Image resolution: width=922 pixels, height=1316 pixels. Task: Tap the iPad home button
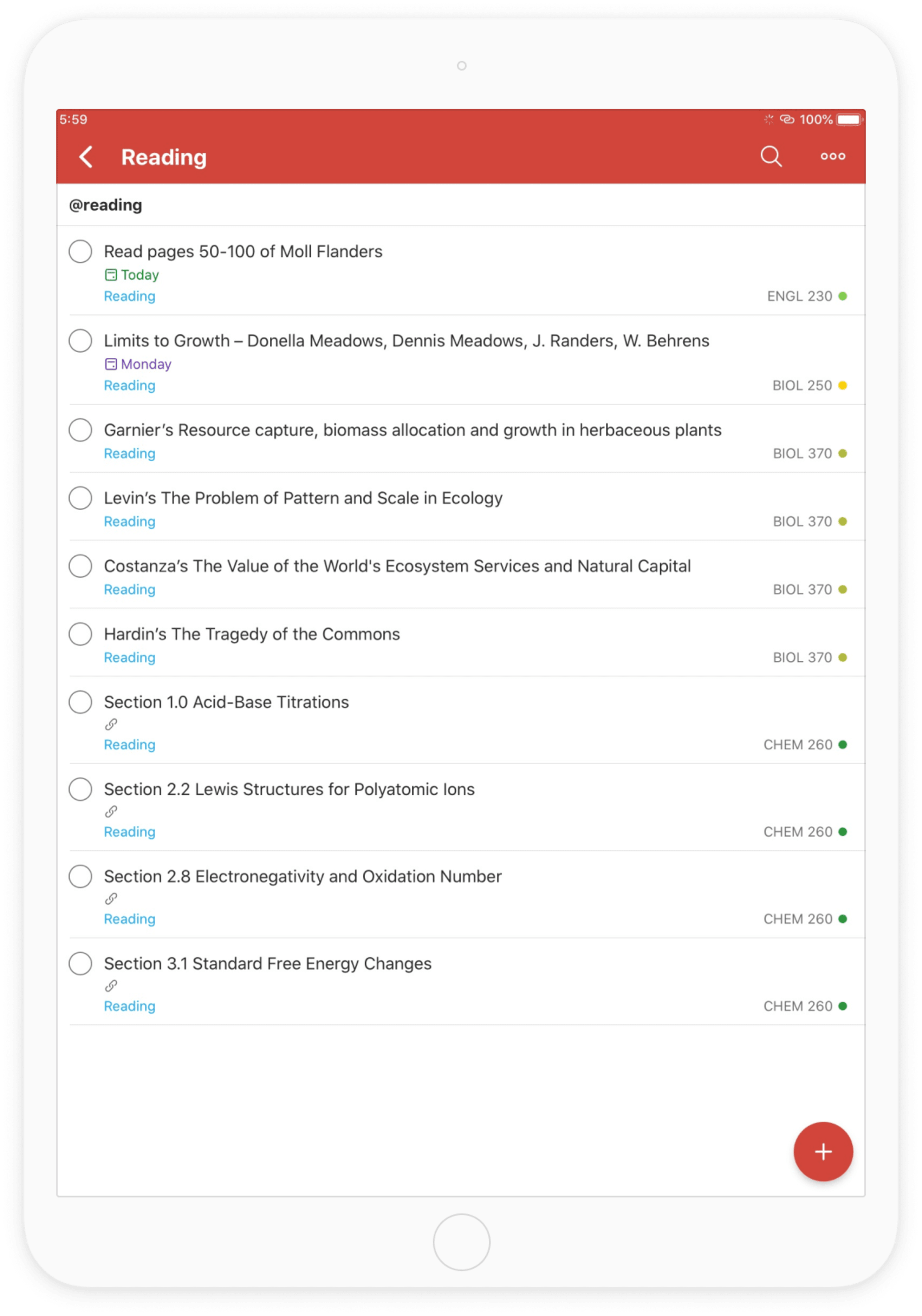coord(461,1242)
